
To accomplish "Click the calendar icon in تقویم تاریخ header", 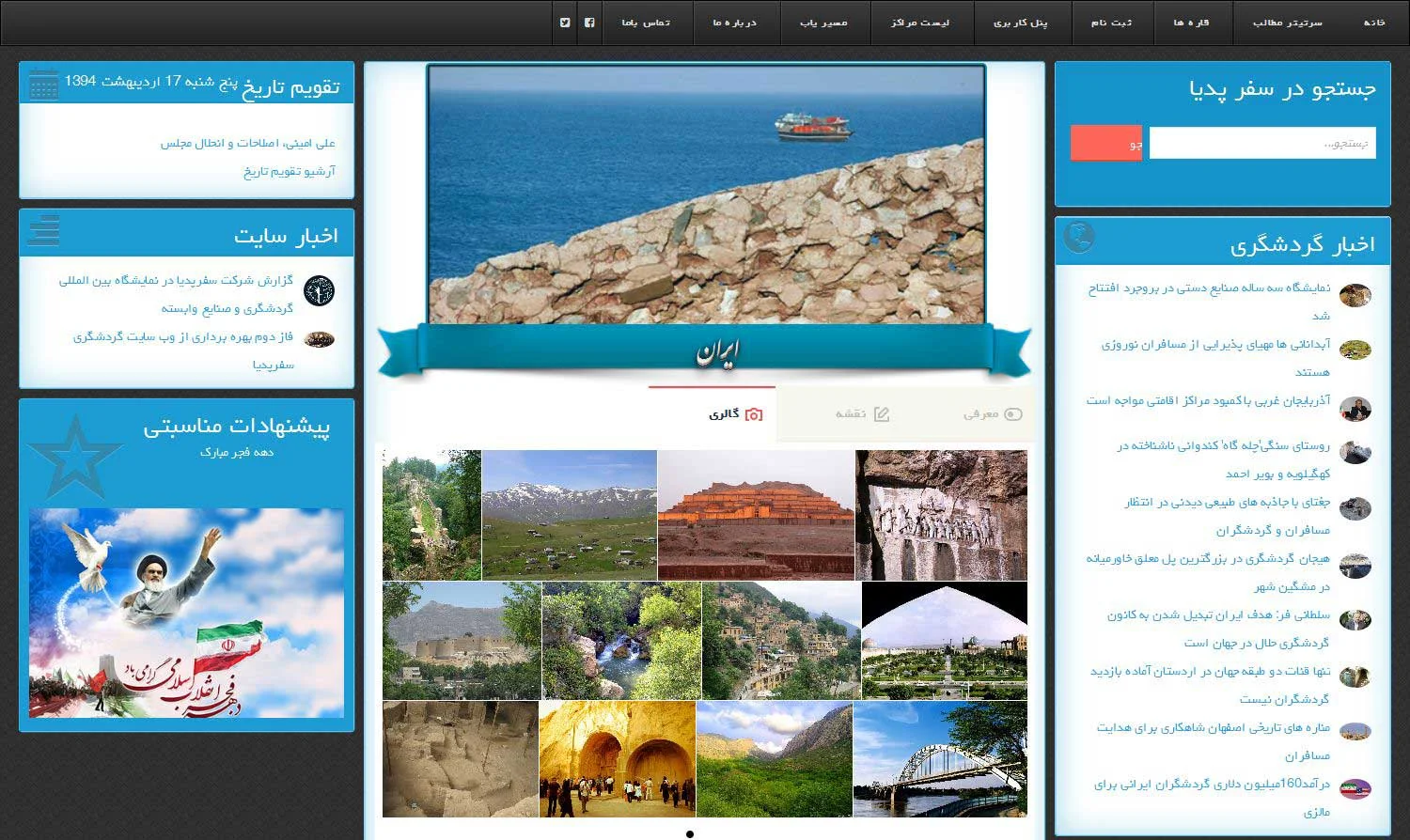I will click(43, 85).
